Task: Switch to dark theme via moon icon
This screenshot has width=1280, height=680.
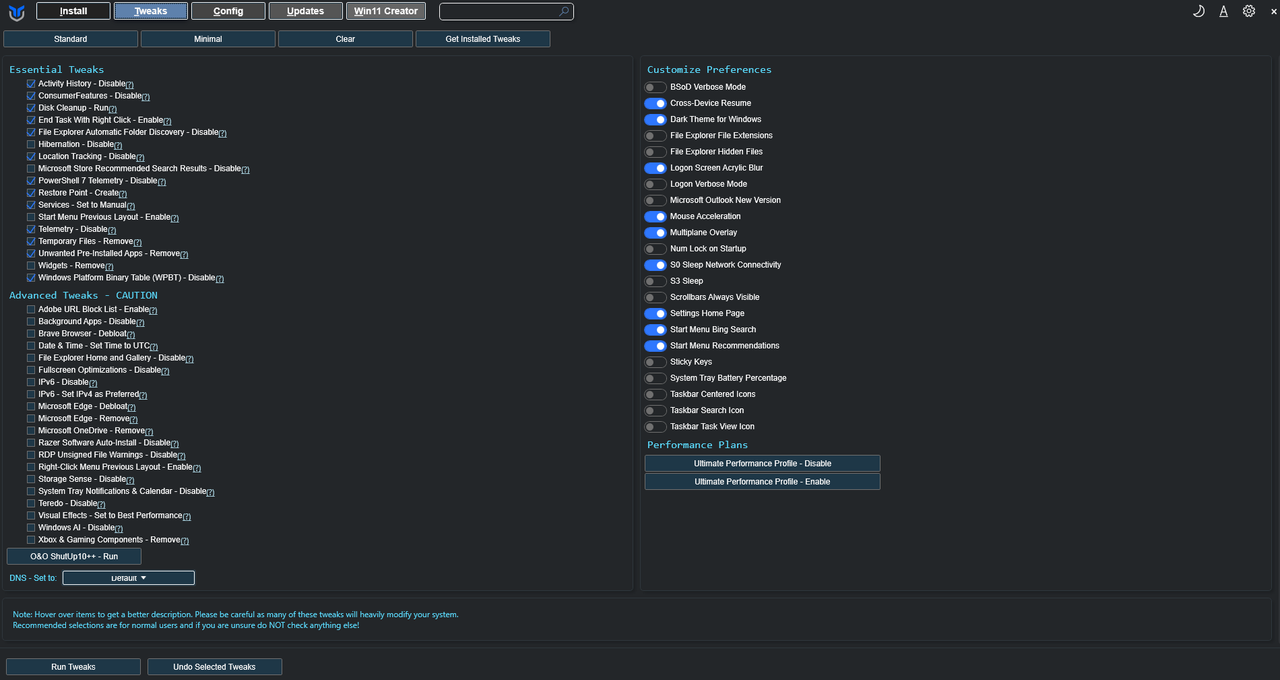Action: point(1199,11)
